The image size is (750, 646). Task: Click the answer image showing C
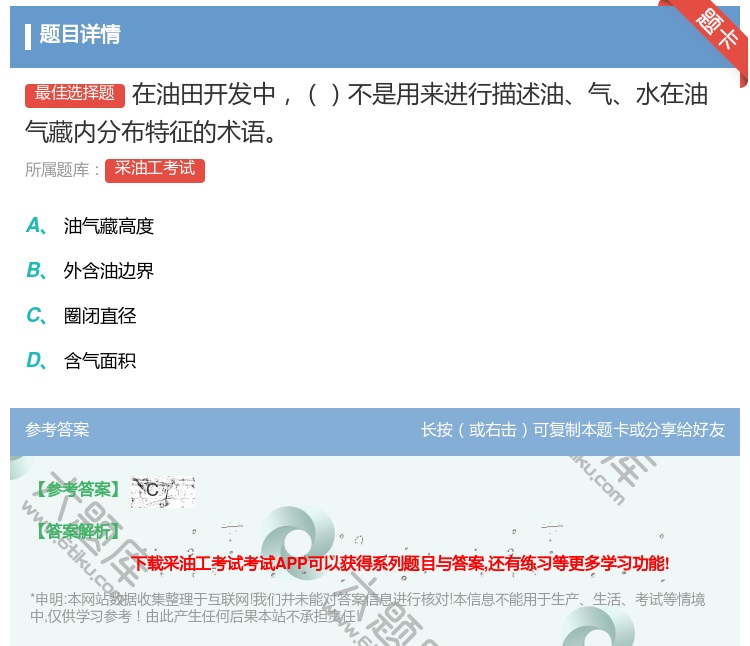pyautogui.click(x=163, y=492)
